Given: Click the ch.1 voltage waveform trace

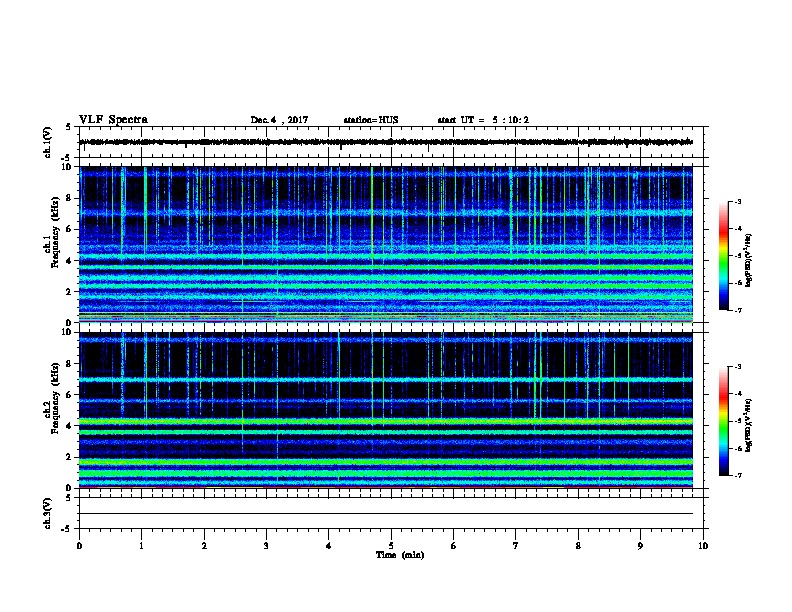Looking at the screenshot, I should click(x=386, y=142).
